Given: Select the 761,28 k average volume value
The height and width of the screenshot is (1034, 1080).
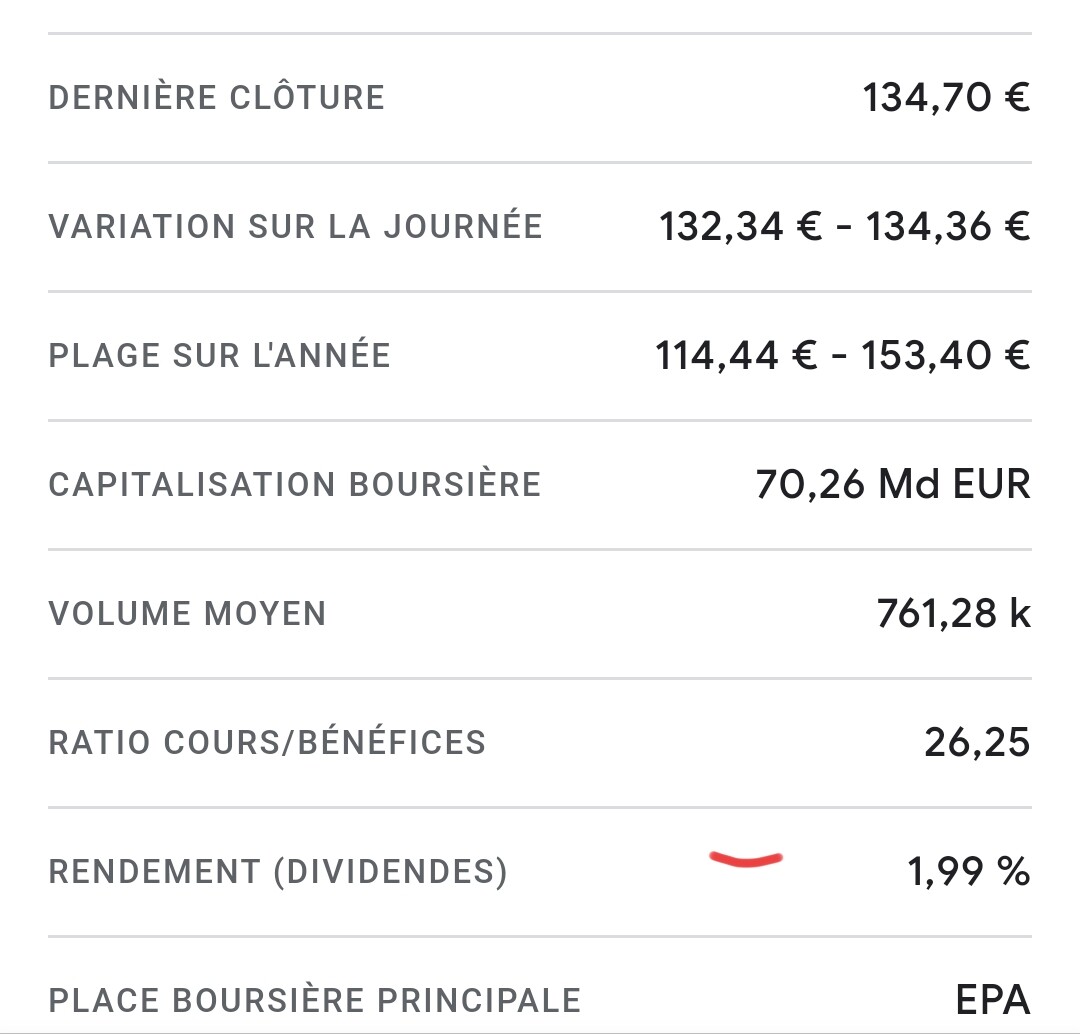Looking at the screenshot, I should [x=954, y=614].
